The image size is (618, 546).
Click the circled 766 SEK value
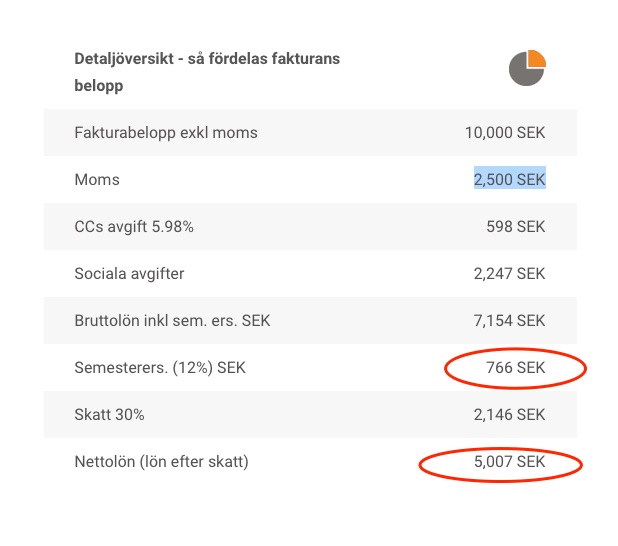click(x=517, y=368)
